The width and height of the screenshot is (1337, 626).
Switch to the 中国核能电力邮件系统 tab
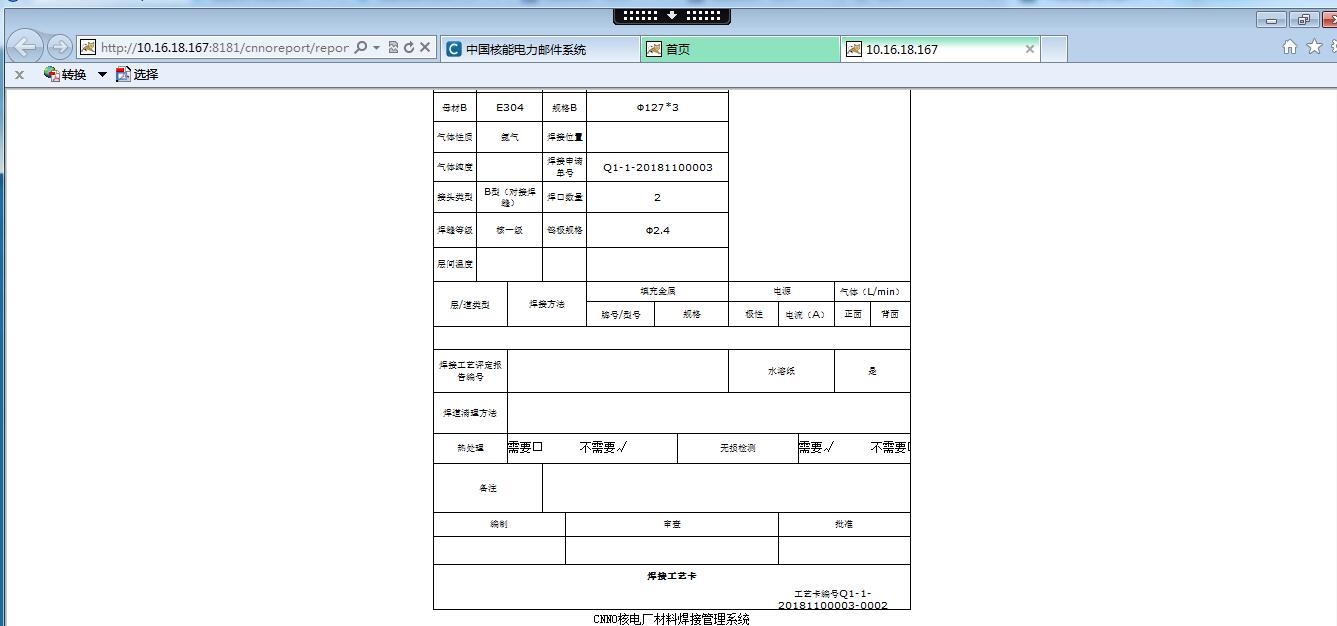tap(542, 47)
